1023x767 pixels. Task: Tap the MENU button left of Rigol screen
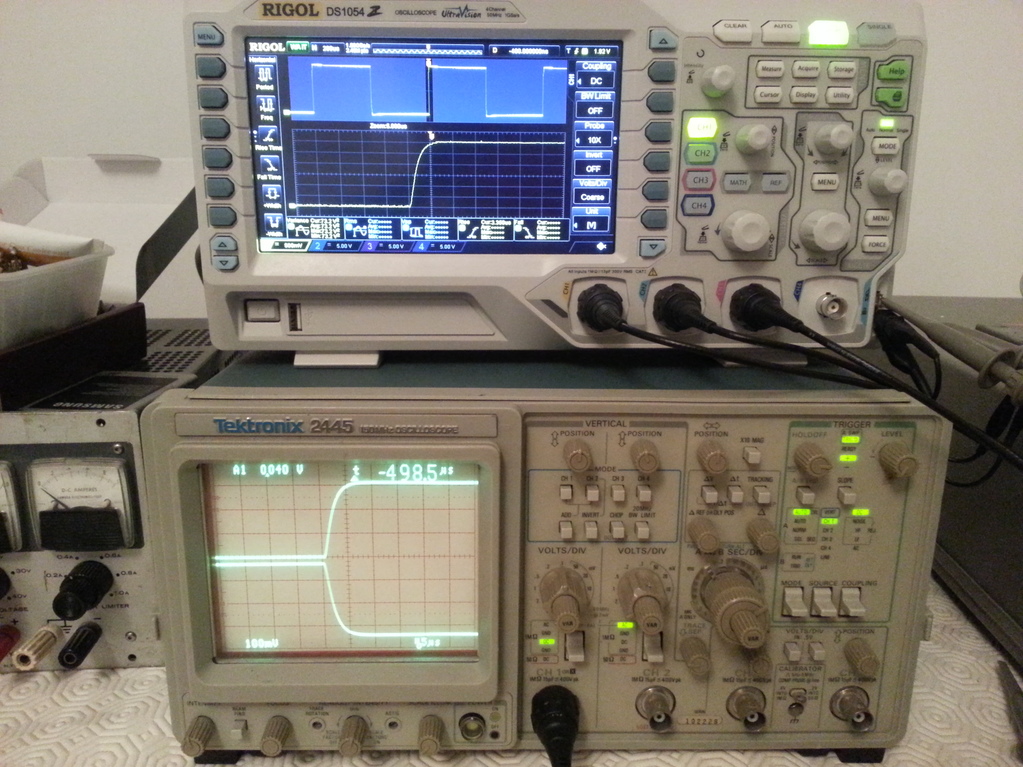[x=207, y=35]
